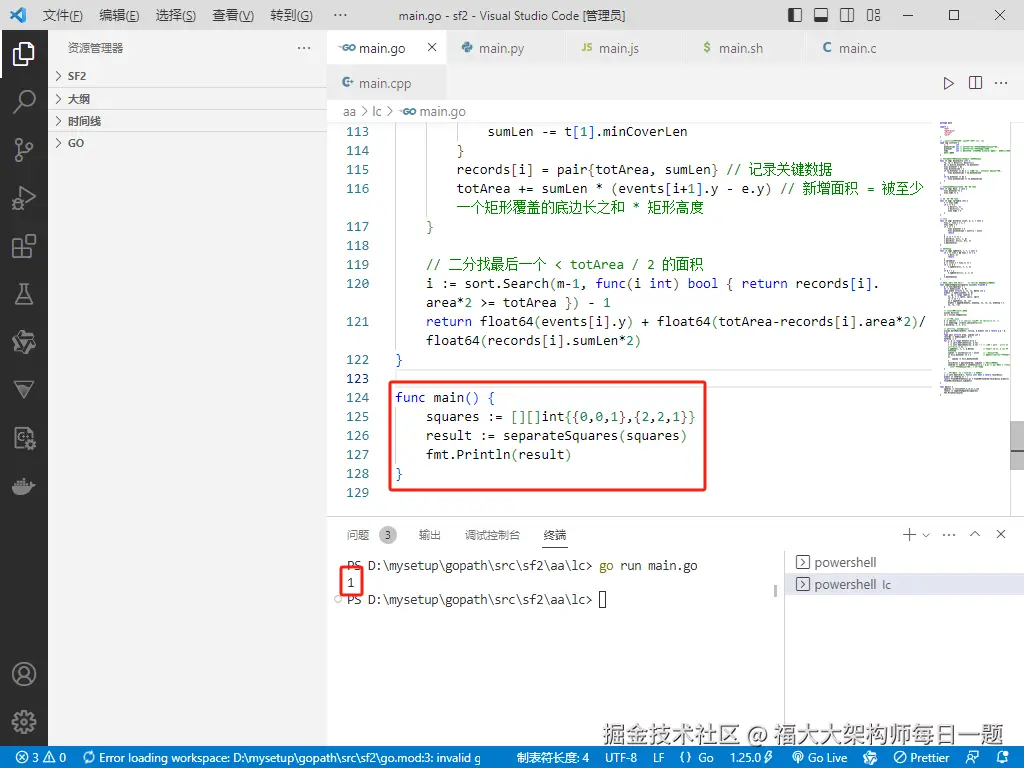Click breadcrumb folder aa
This screenshot has width=1024, height=768.
tap(349, 112)
